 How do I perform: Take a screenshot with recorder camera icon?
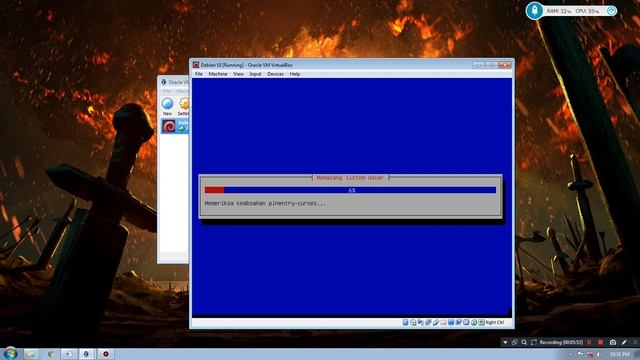click(613, 342)
